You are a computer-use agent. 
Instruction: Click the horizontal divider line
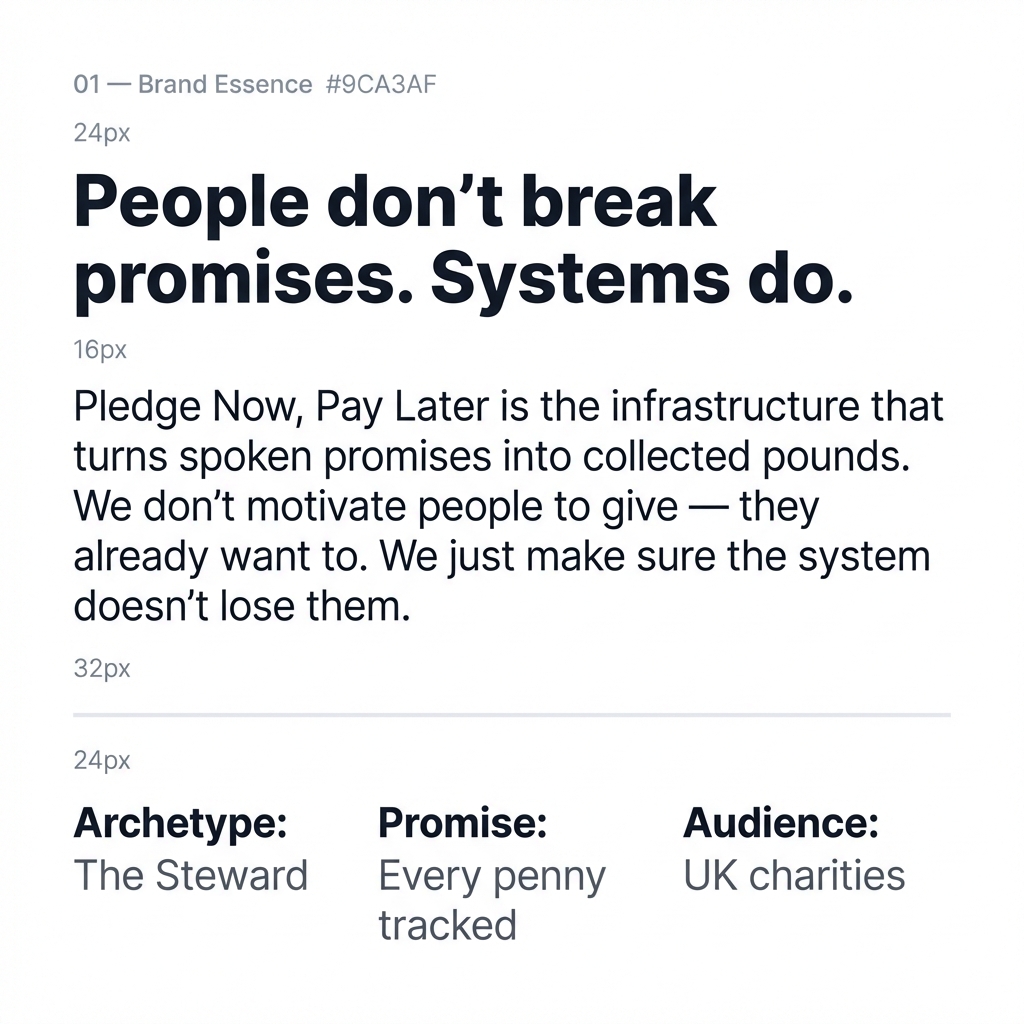coord(512,715)
